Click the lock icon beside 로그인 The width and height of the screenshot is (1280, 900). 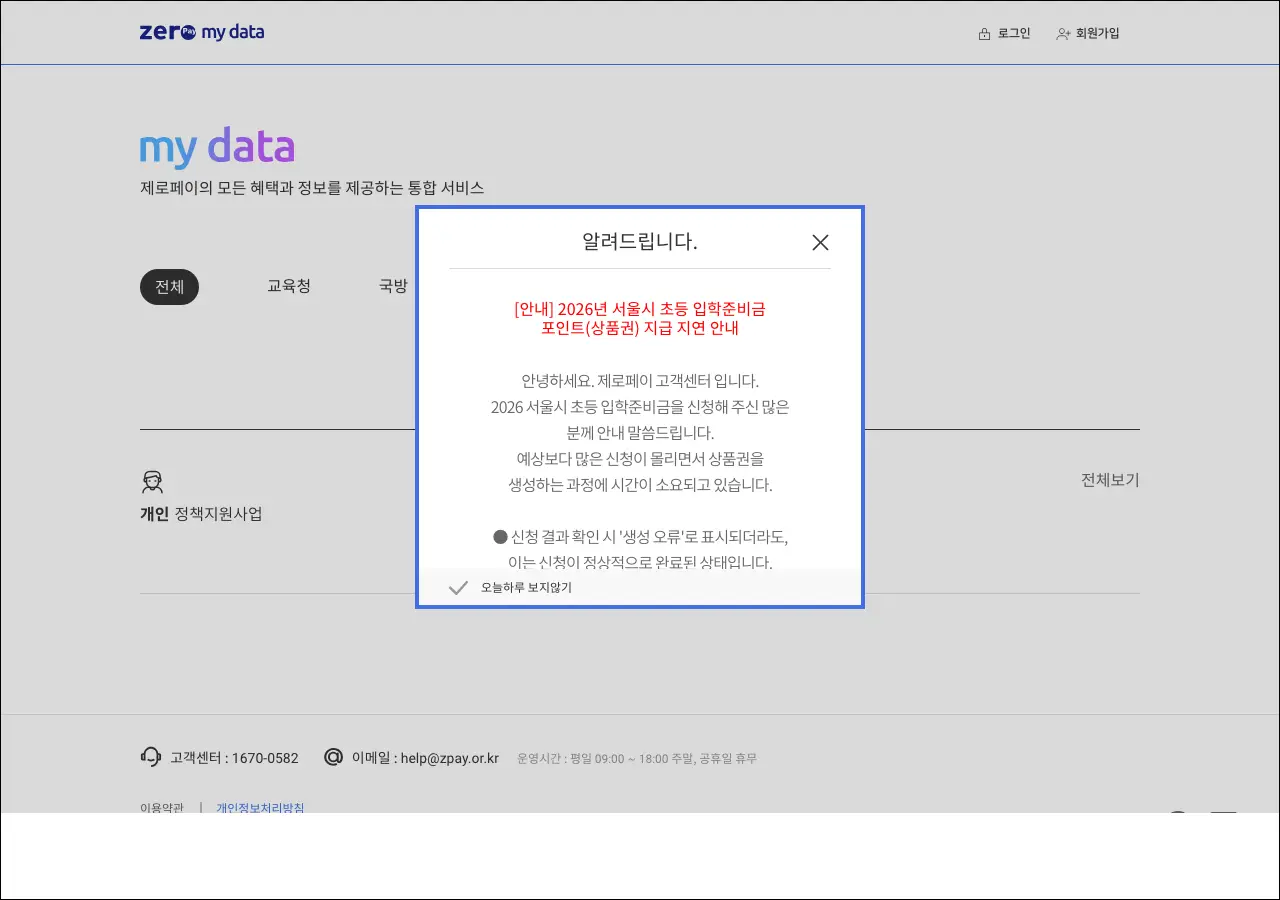[x=984, y=34]
